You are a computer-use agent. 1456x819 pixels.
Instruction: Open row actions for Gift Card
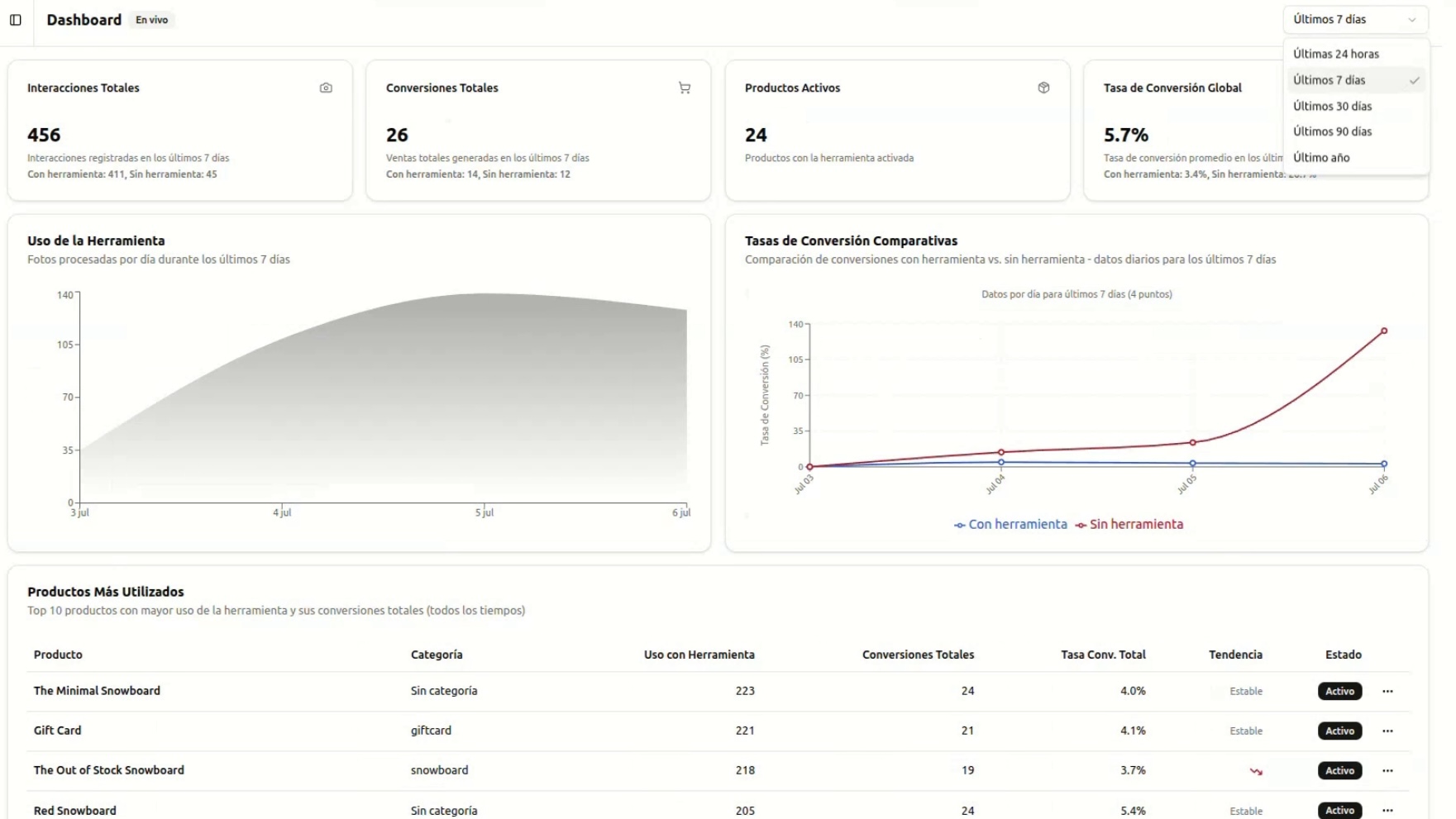click(1388, 731)
